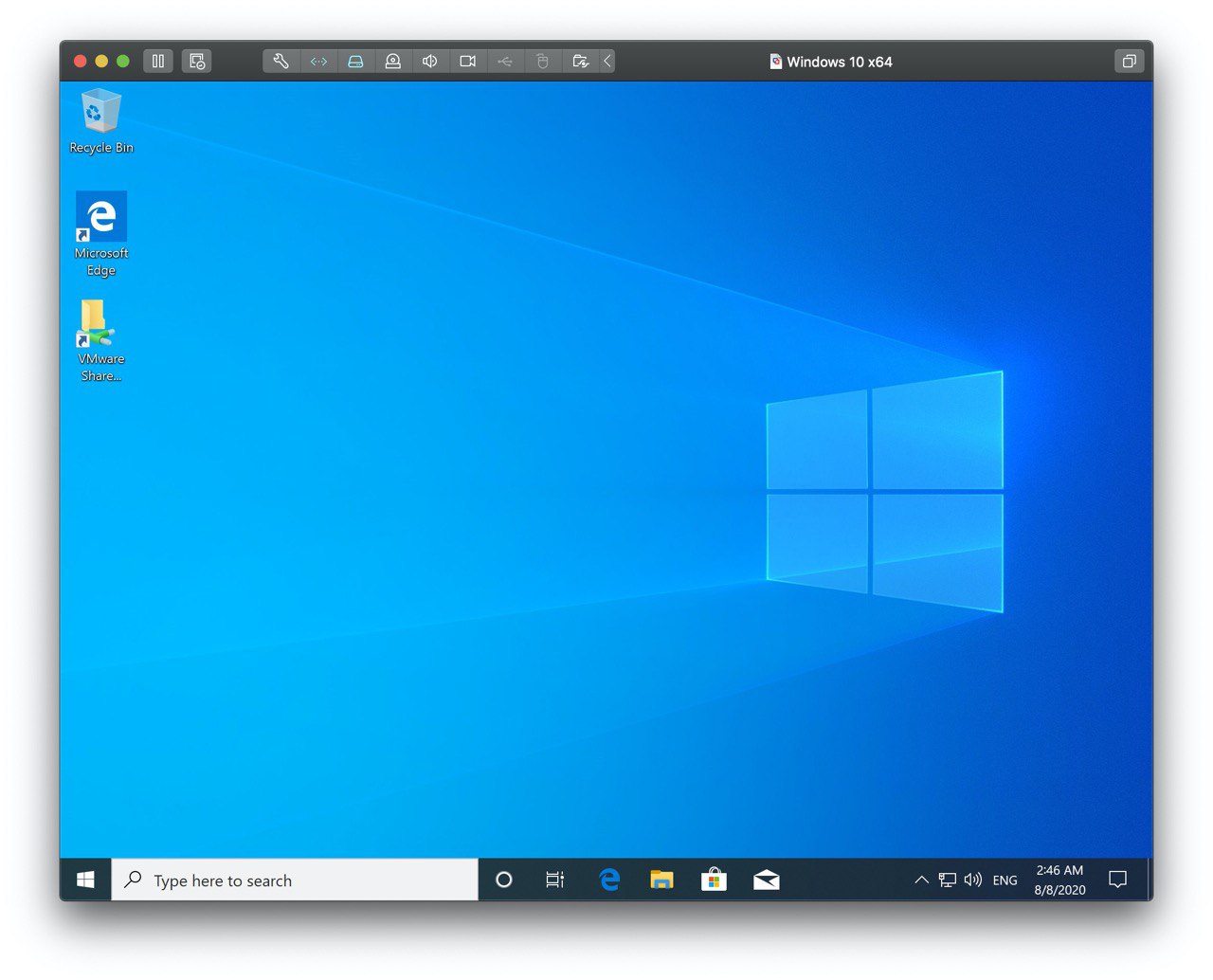This screenshot has height=980, width=1213.
Task: Open the VMware snapshot manager icon
Action: [x=197, y=62]
